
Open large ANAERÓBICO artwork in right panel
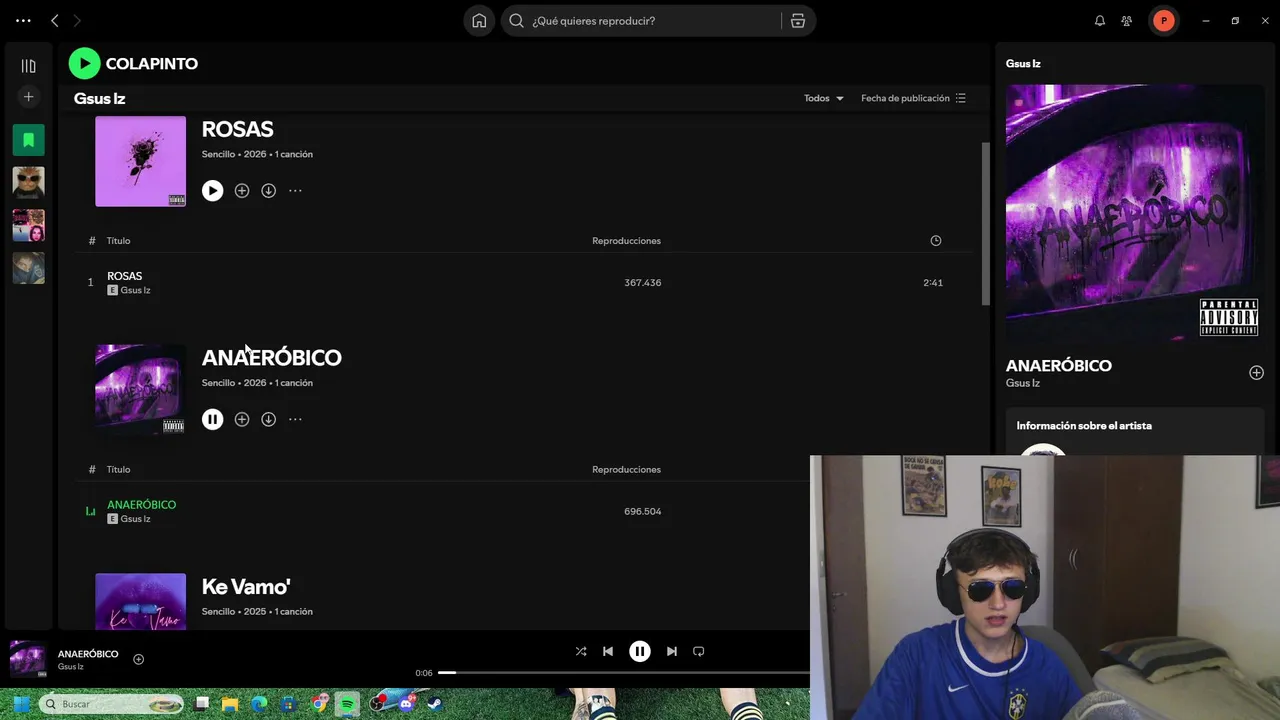pyautogui.click(x=1135, y=214)
